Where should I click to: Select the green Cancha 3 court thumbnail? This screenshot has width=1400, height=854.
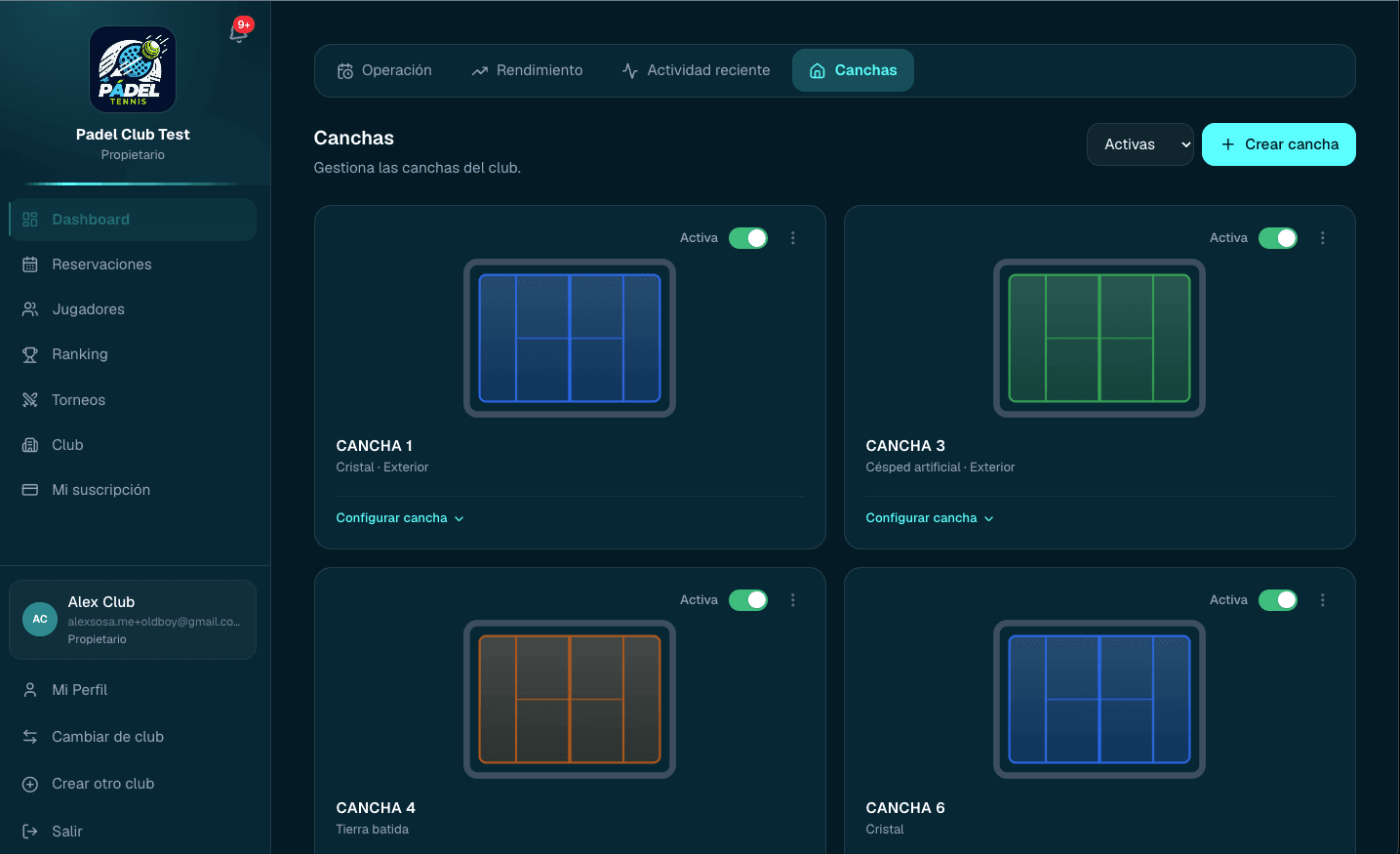[1100, 338]
